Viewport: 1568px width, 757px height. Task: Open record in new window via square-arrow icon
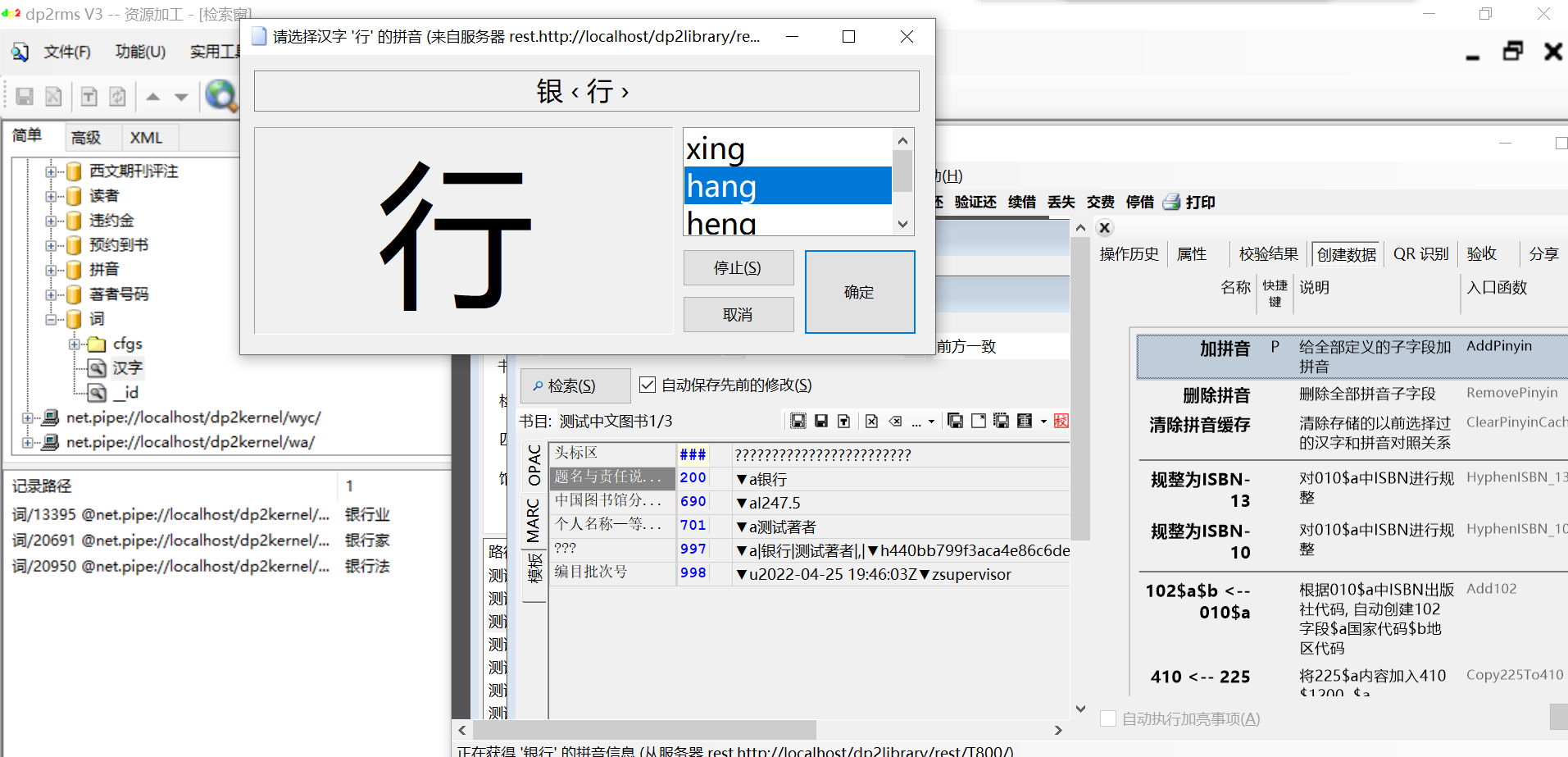coord(978,421)
